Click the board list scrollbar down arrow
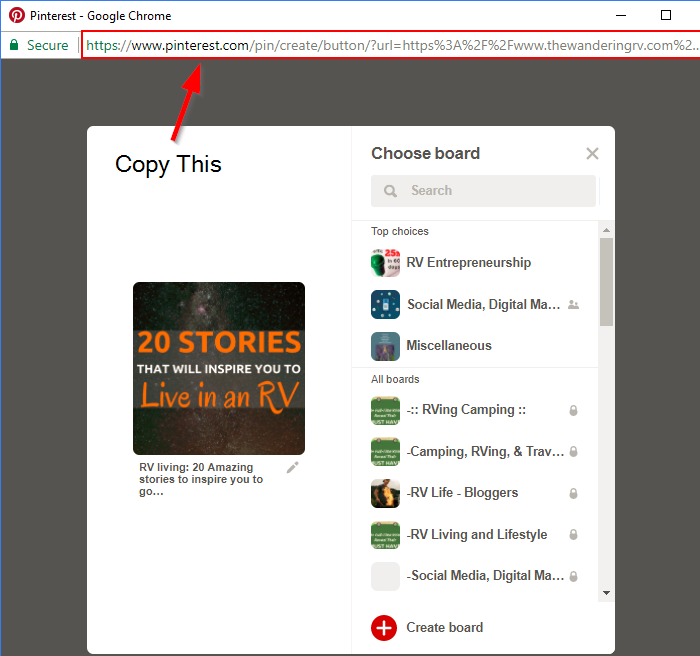This screenshot has width=700, height=656. [606, 593]
